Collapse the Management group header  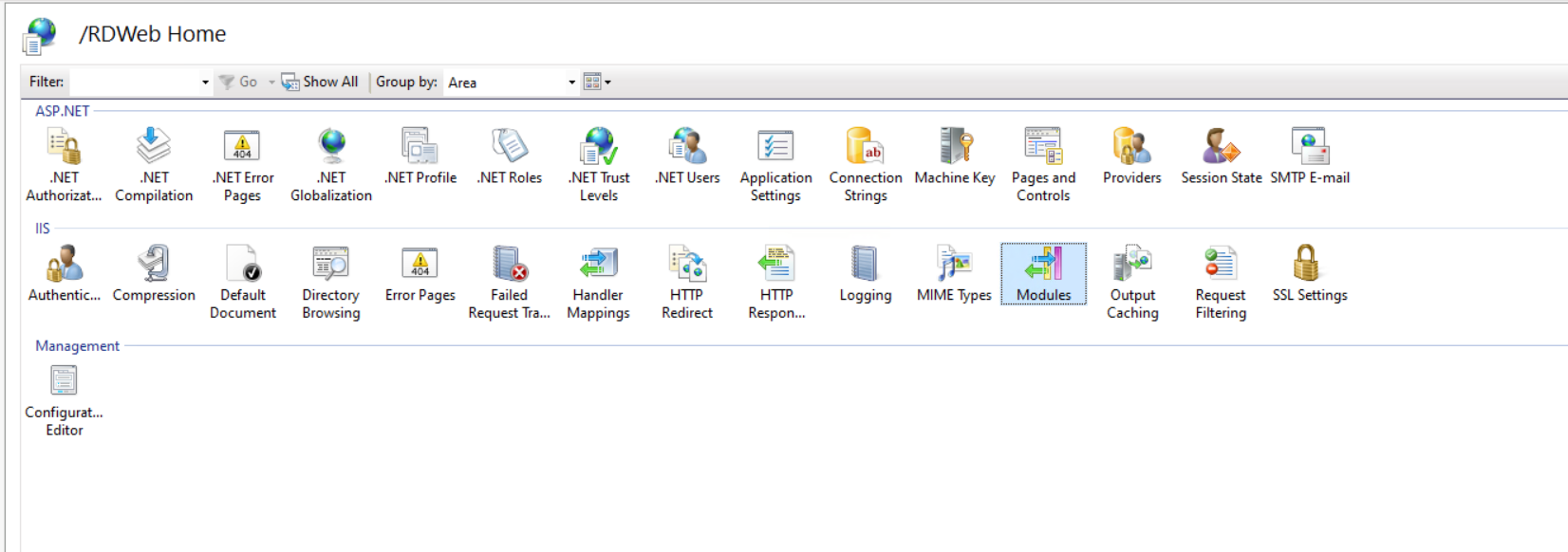pyautogui.click(x=78, y=346)
